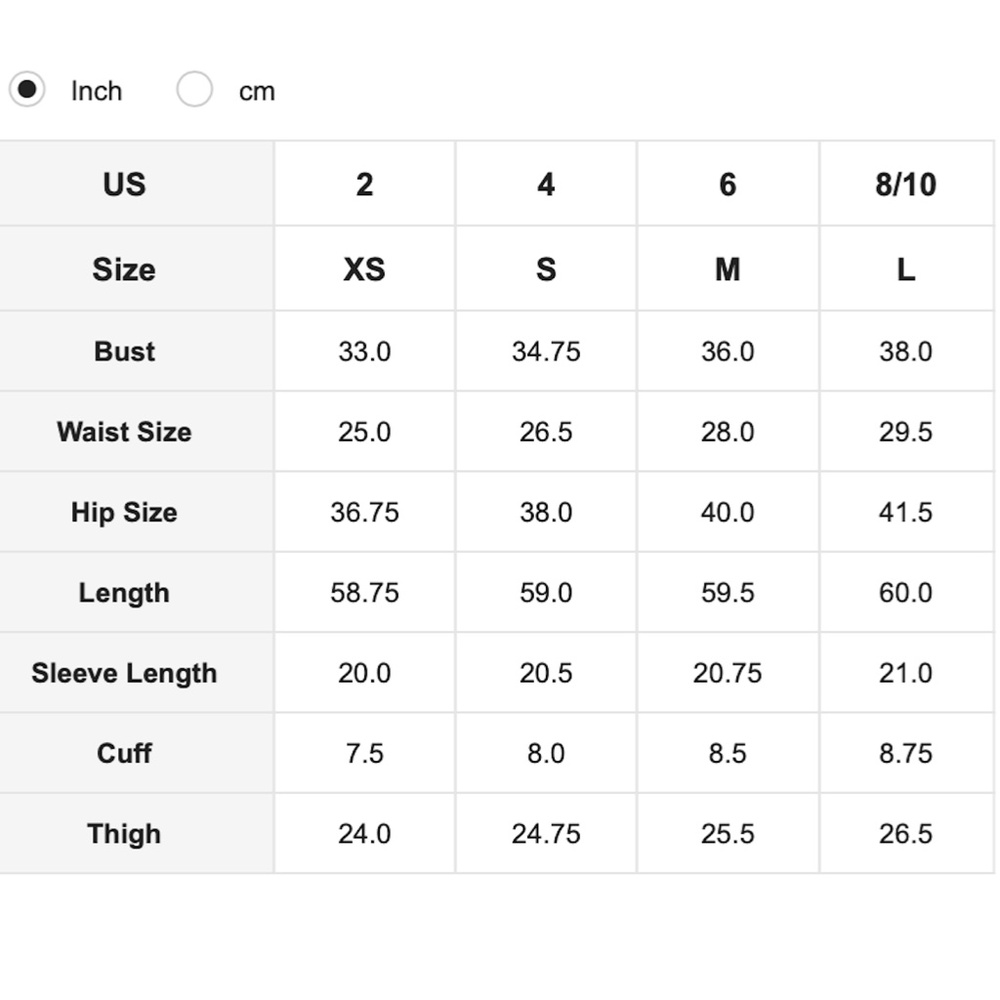Image resolution: width=1000 pixels, height=1000 pixels.
Task: Click the Cuff row label
Action: (x=124, y=753)
